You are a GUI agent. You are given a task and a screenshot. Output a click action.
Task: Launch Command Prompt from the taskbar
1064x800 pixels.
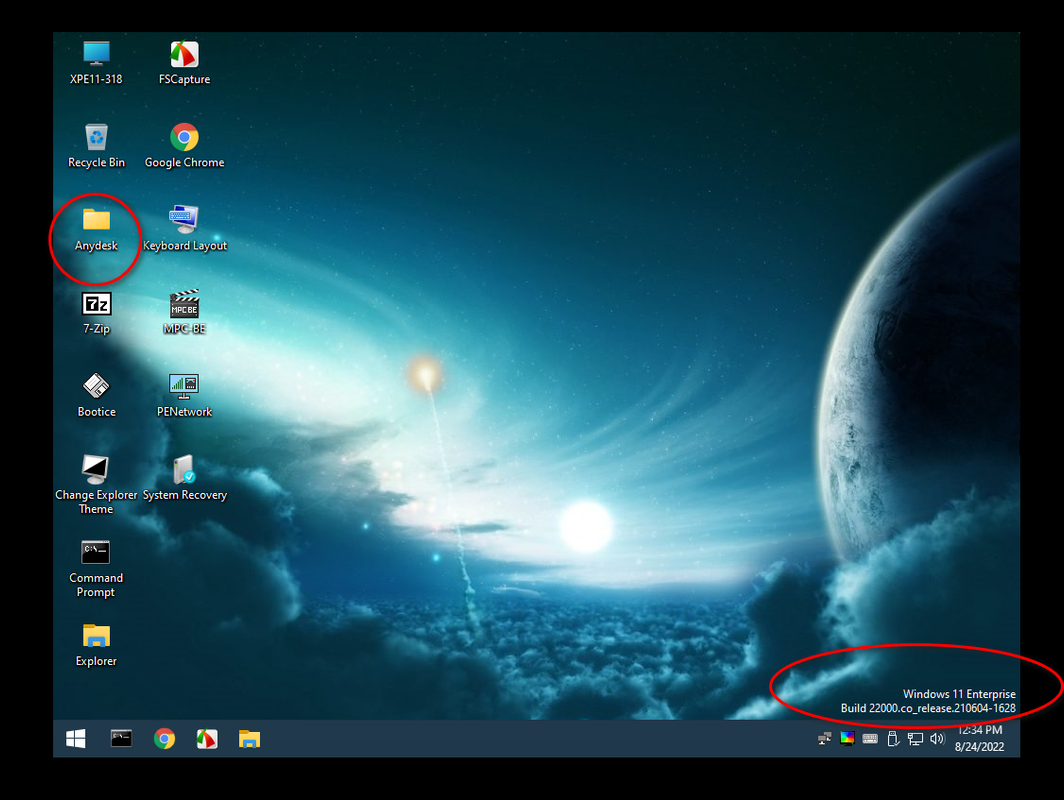[121, 738]
